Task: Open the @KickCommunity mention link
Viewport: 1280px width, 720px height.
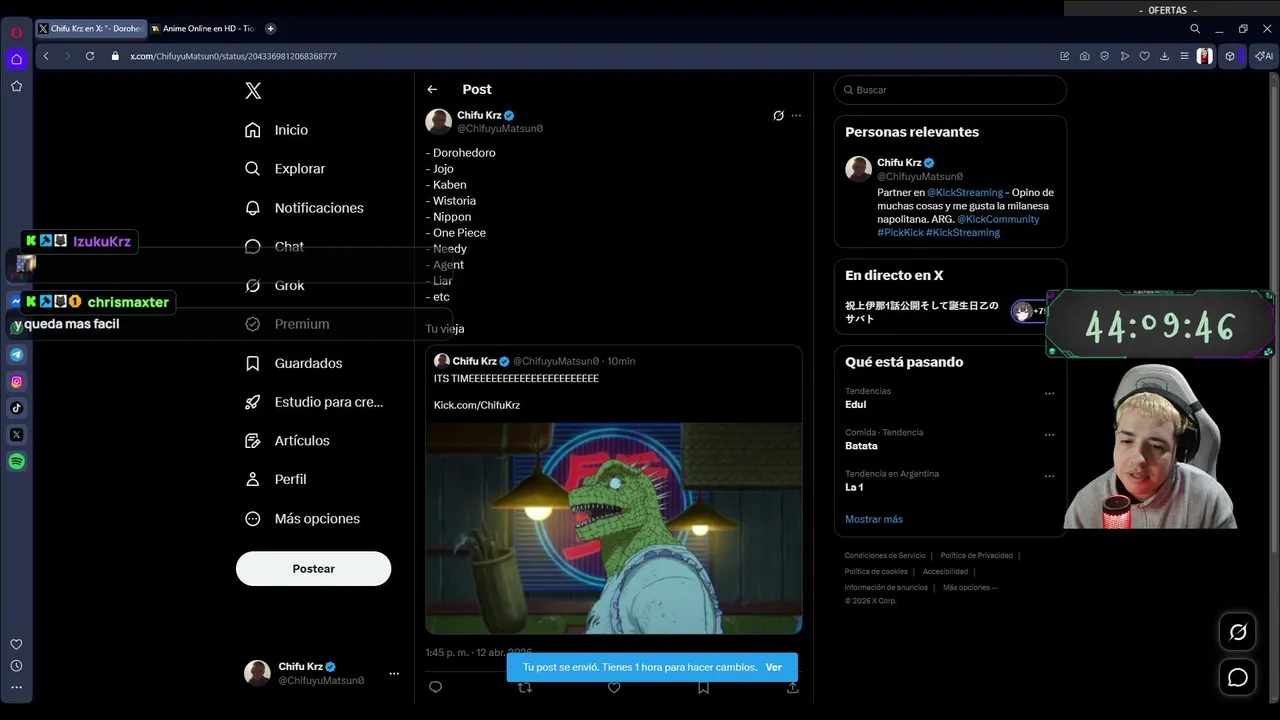Action: 998,219
